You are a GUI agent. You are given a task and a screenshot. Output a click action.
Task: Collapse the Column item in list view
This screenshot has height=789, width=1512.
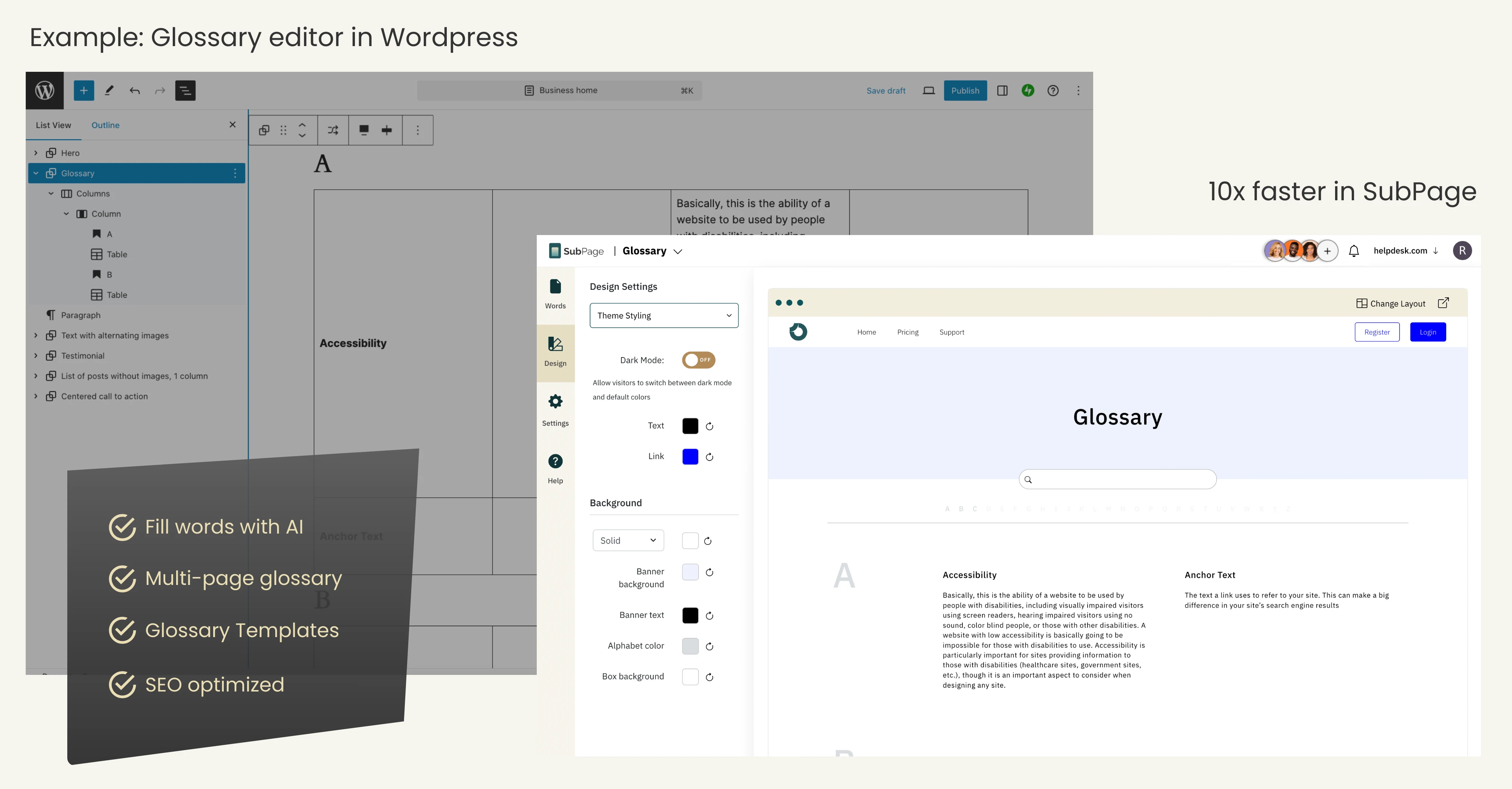click(66, 213)
